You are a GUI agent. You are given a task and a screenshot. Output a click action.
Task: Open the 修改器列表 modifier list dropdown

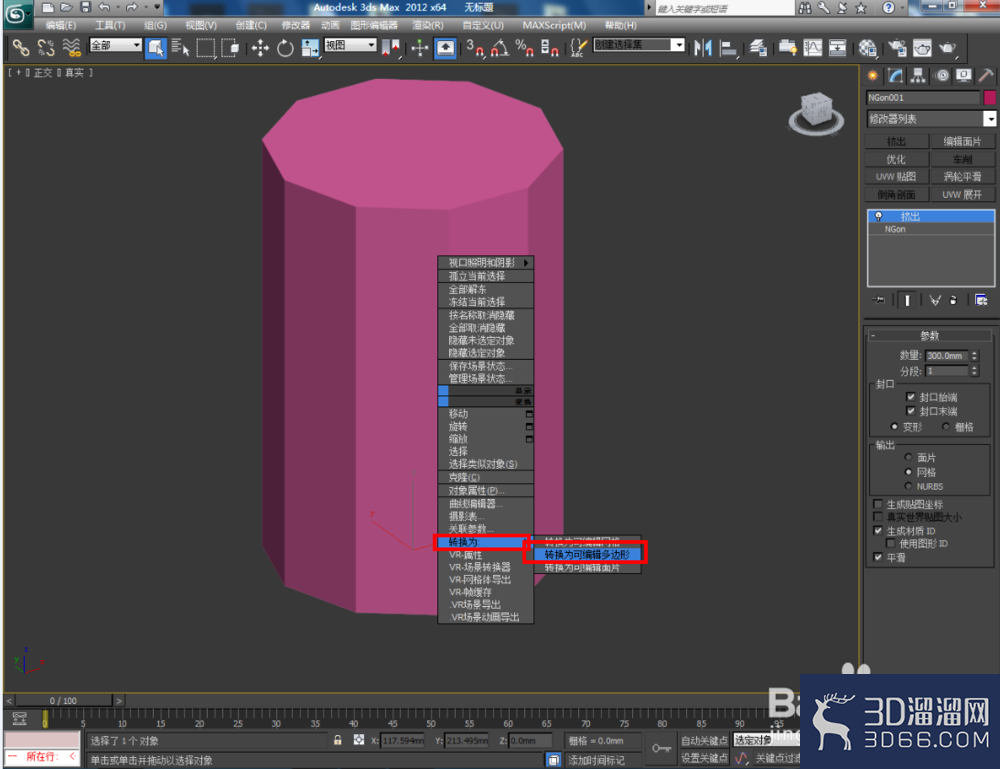[x=930, y=119]
